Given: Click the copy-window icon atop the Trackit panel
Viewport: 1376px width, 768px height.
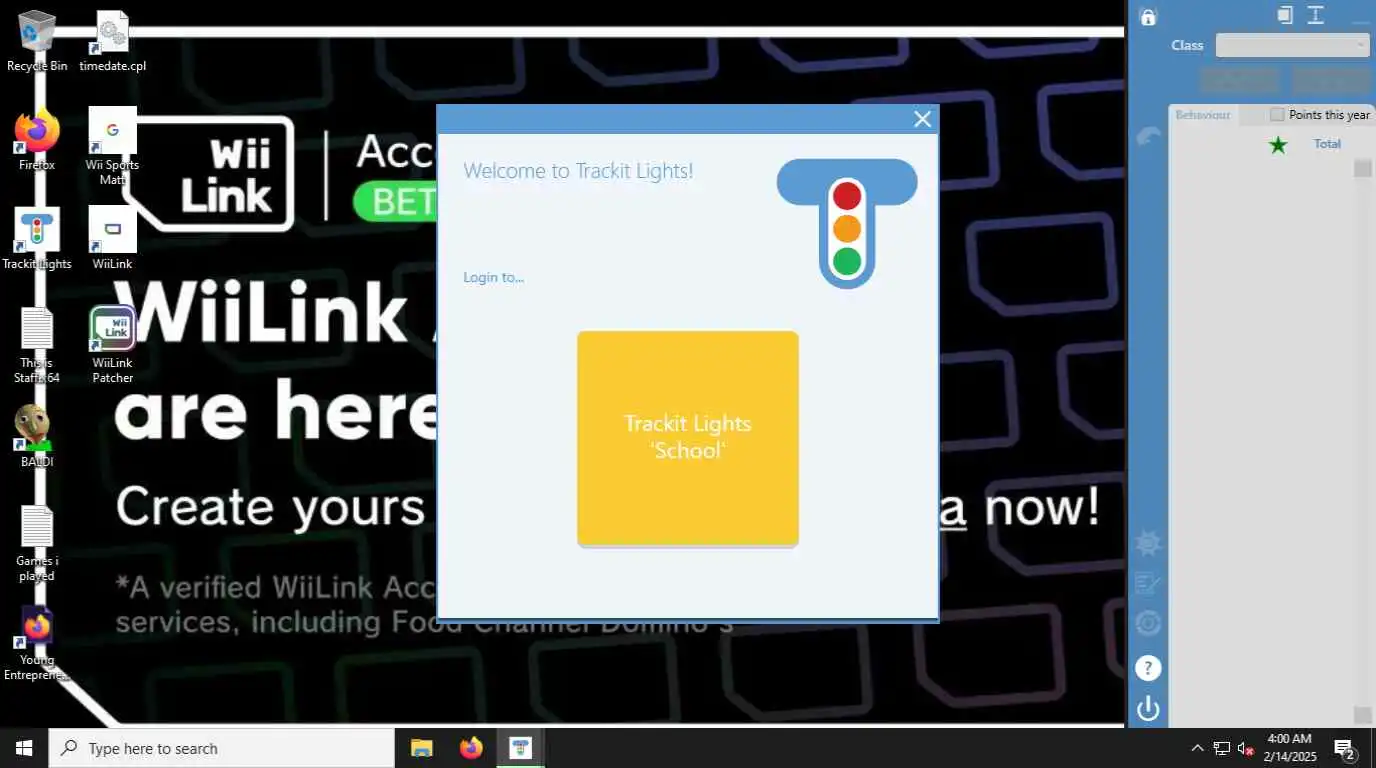Looking at the screenshot, I should click(x=1285, y=15).
